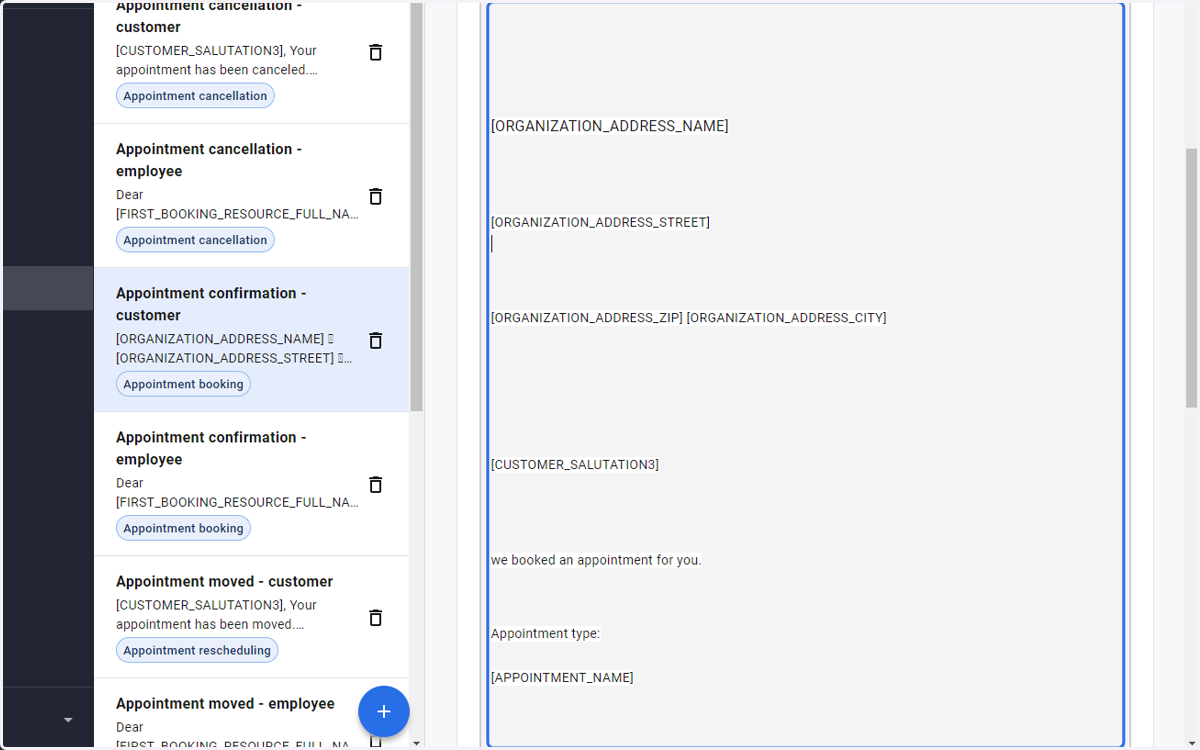This screenshot has width=1200, height=750.
Task: Add a new template with plus button
Action: [x=384, y=712]
